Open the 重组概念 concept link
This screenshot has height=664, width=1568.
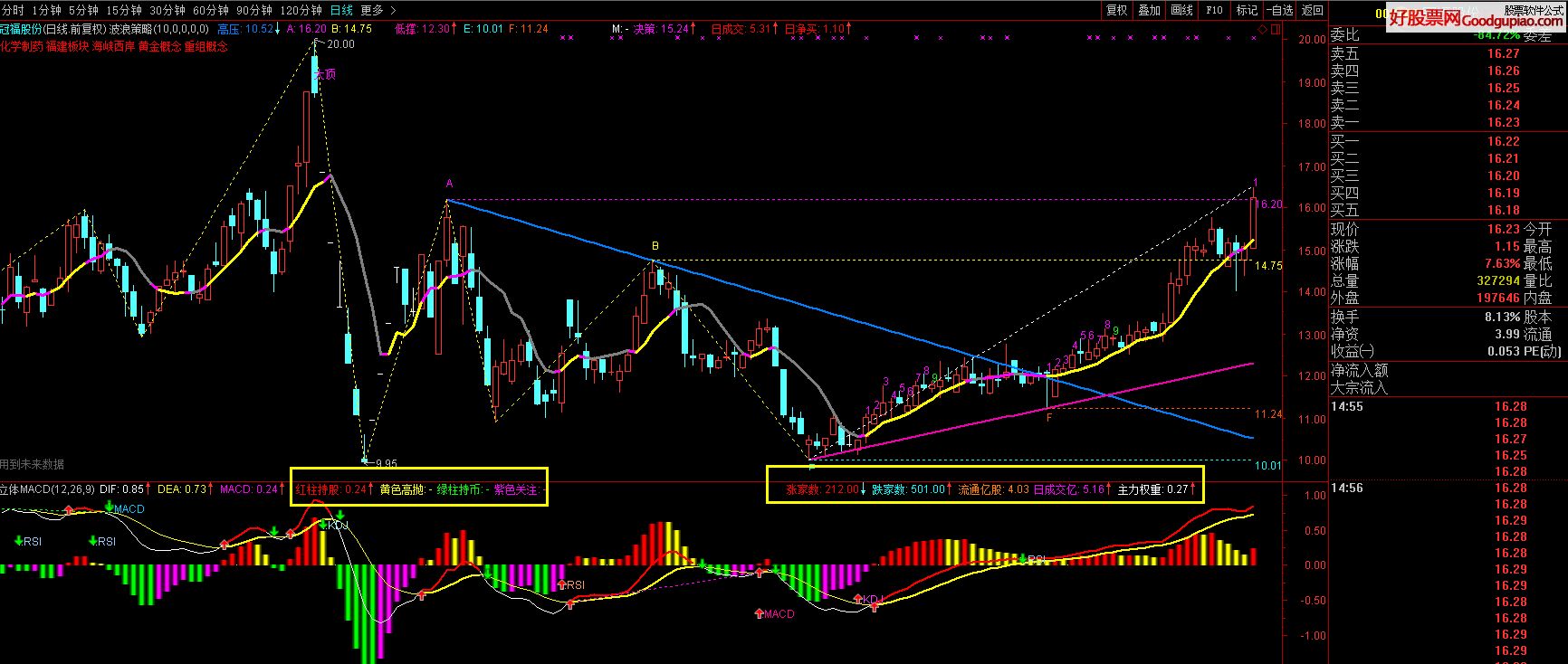point(206,46)
